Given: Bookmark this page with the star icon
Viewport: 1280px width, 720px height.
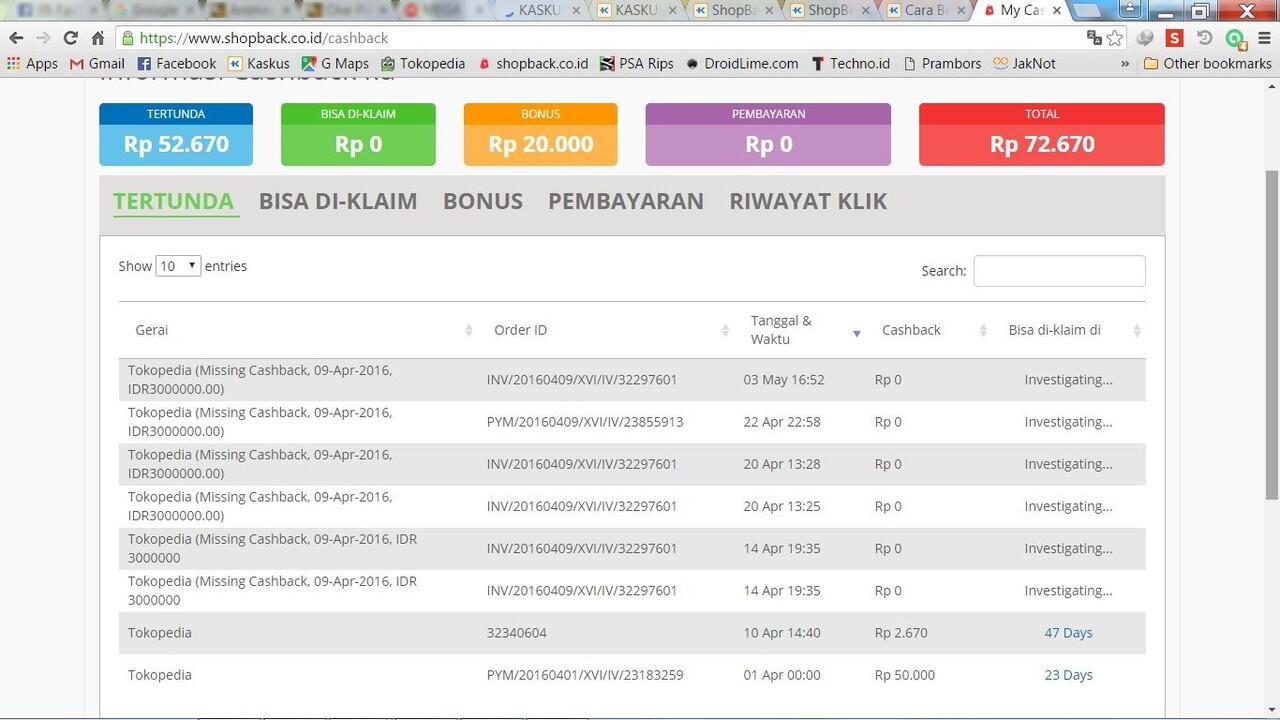Looking at the screenshot, I should pyautogui.click(x=1115, y=38).
